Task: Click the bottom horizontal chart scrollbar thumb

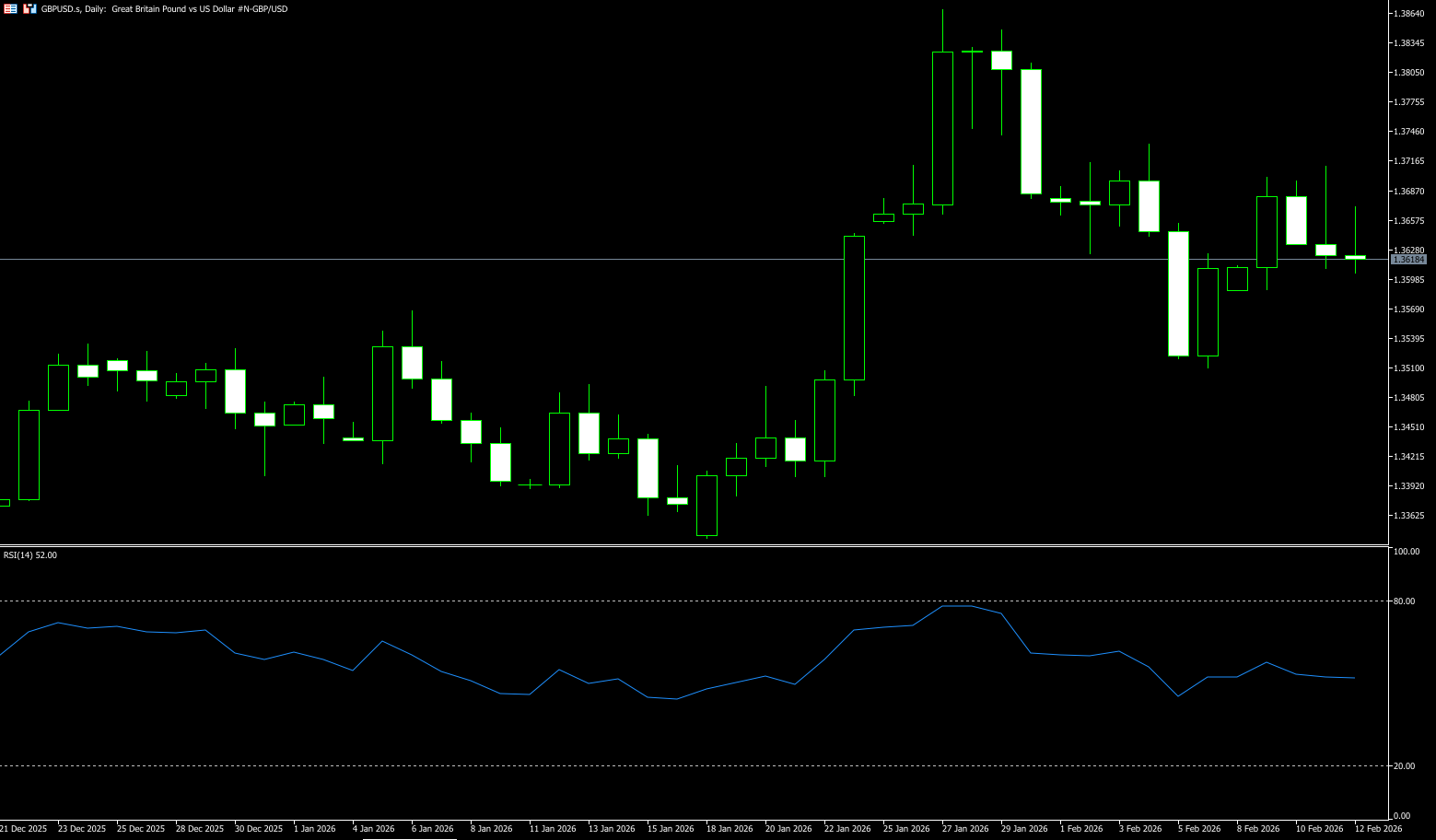Action: tap(409, 838)
